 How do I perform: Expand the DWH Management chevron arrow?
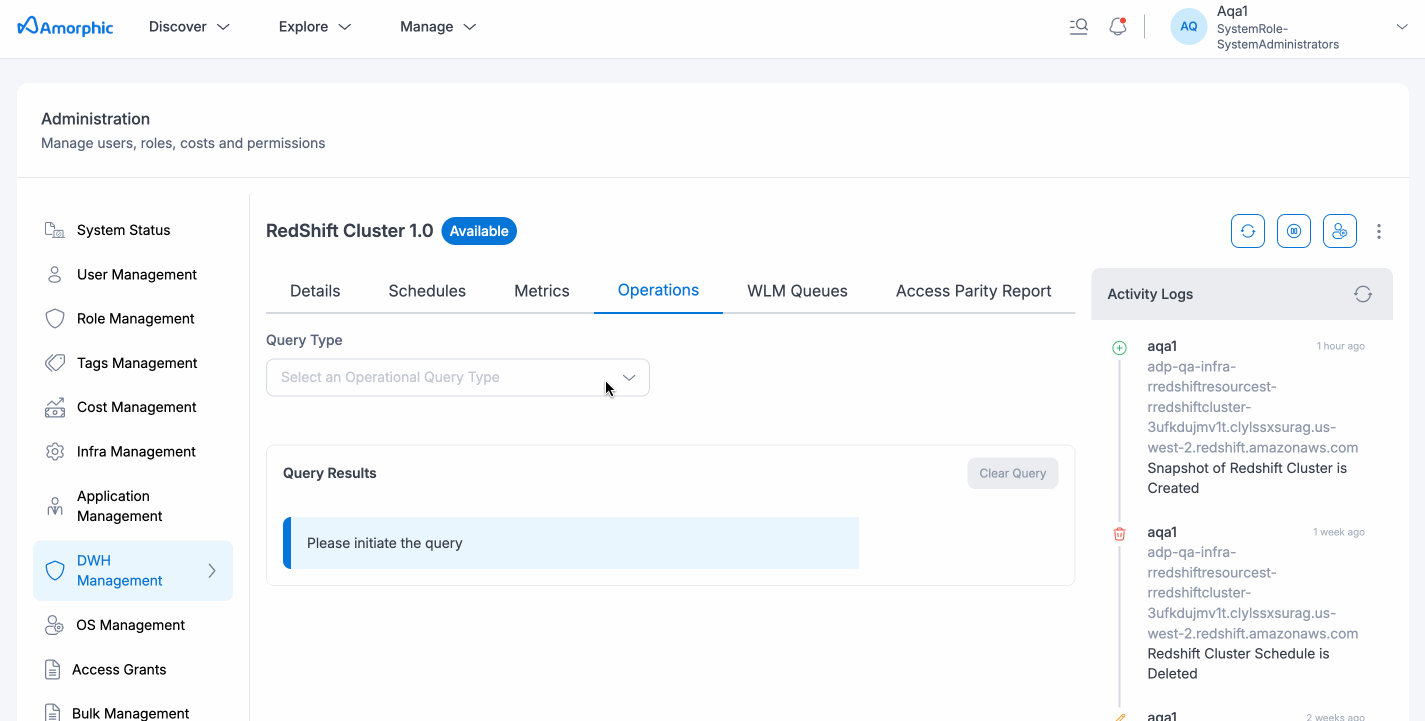pyautogui.click(x=212, y=571)
